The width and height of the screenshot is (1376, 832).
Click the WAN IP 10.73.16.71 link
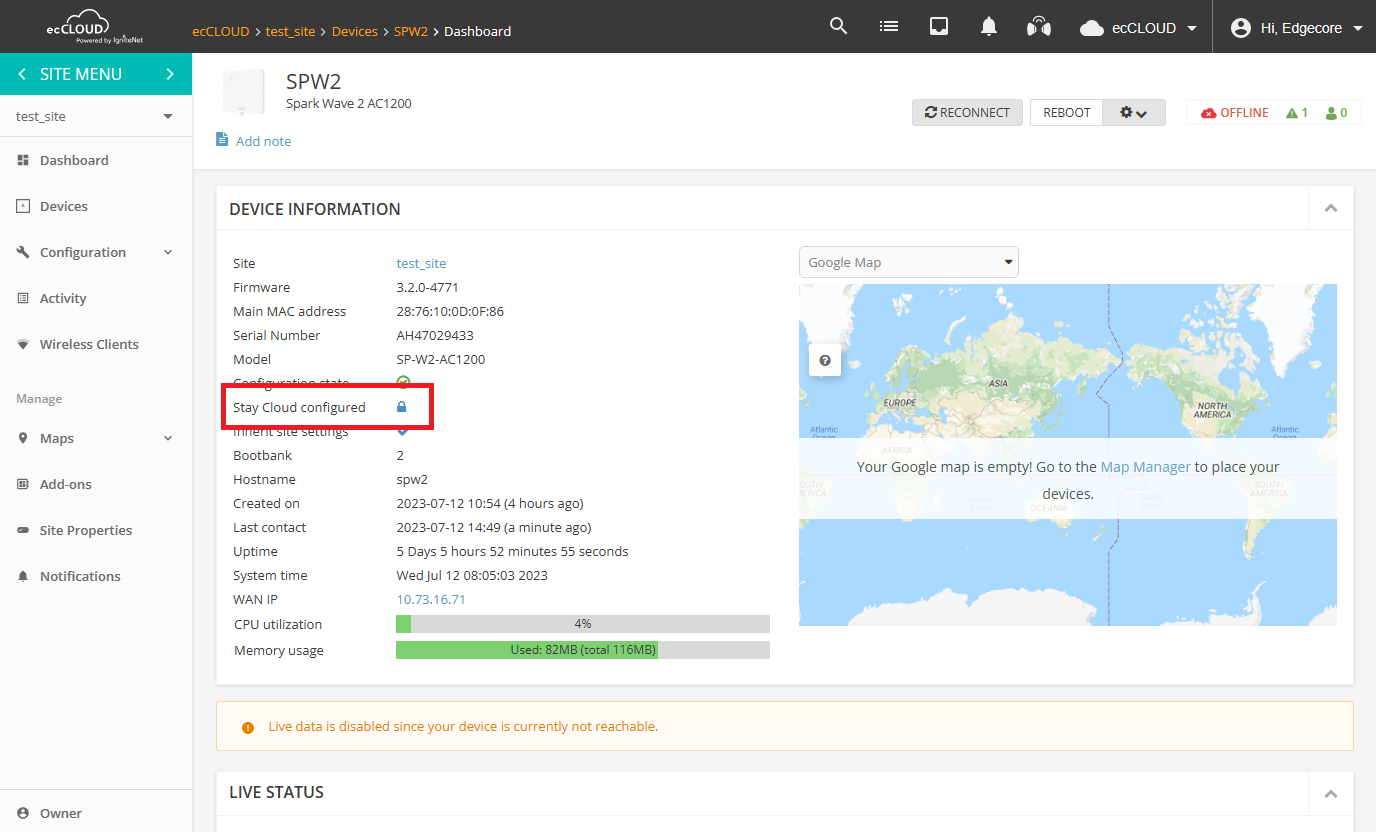pyautogui.click(x=431, y=599)
